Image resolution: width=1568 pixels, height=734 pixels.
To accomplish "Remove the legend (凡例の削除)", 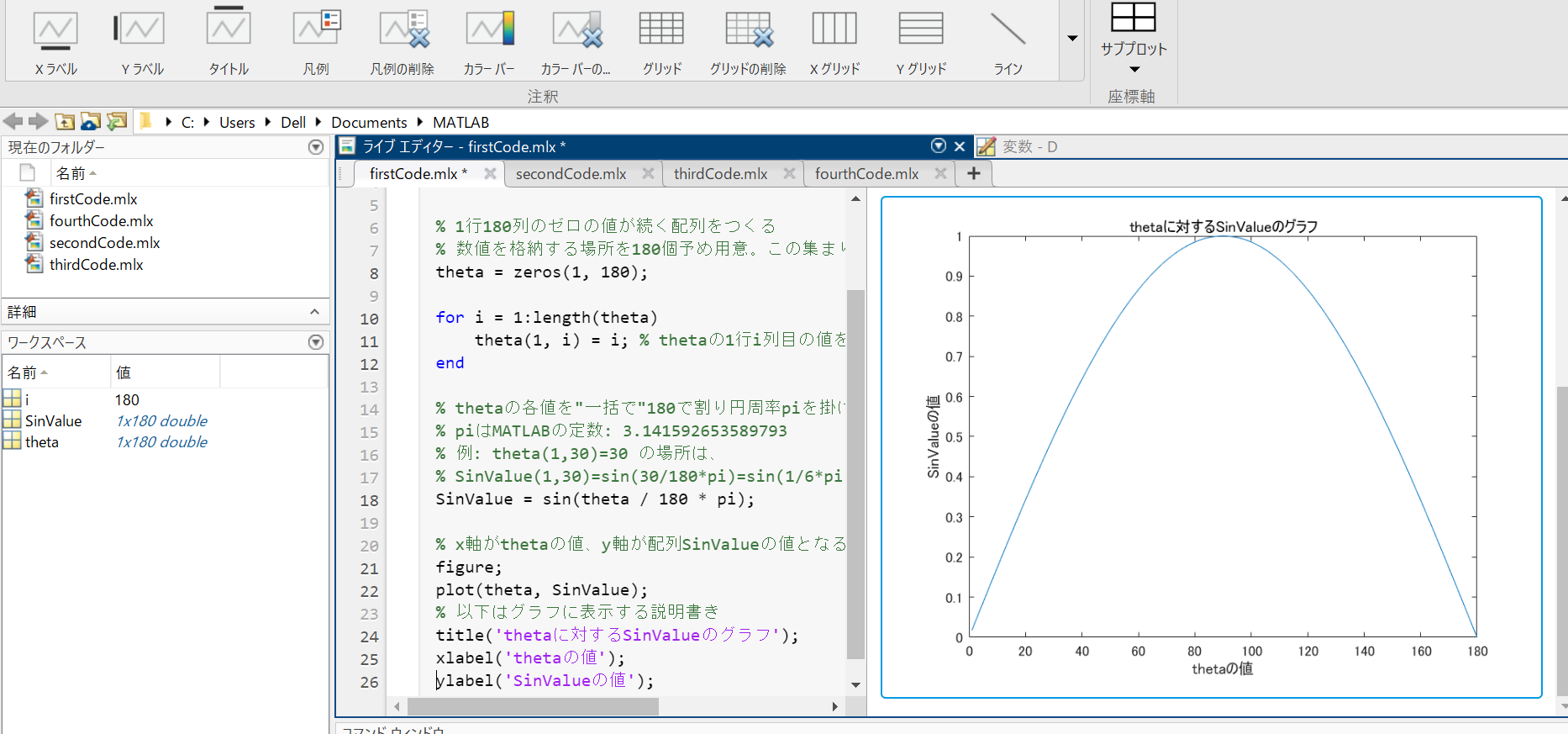I will tap(403, 42).
